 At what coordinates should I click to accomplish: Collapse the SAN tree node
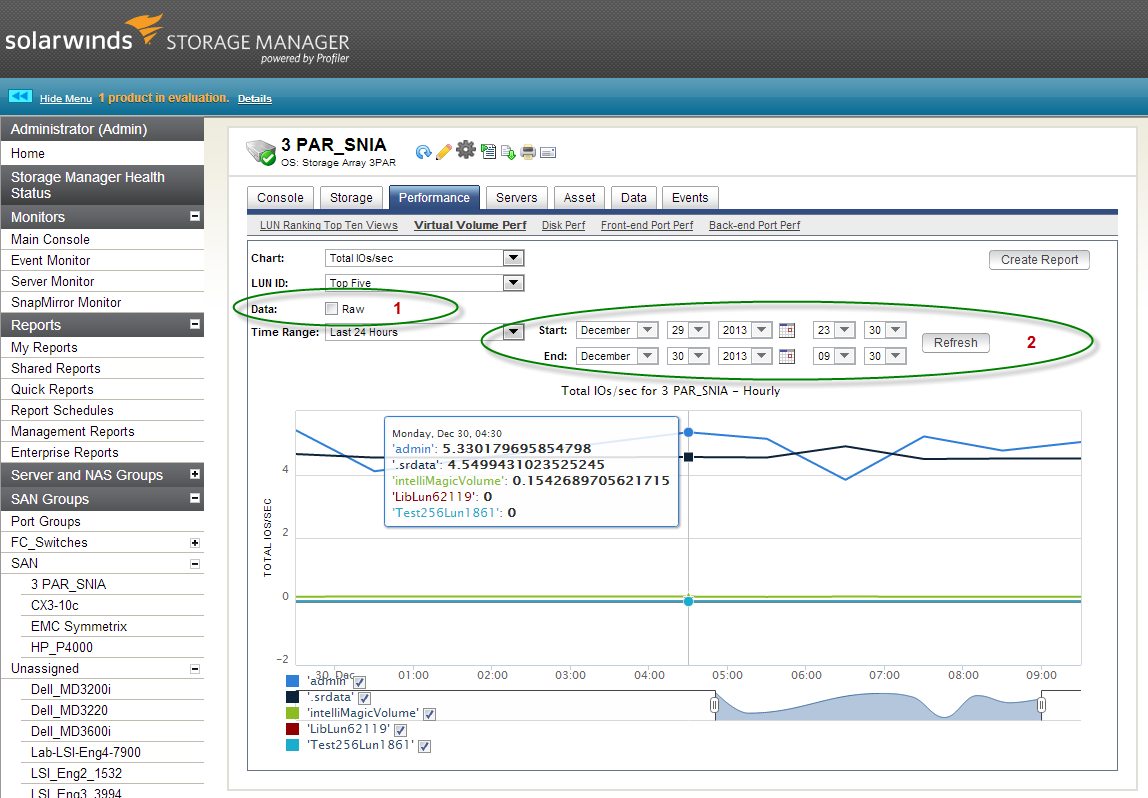tap(195, 564)
